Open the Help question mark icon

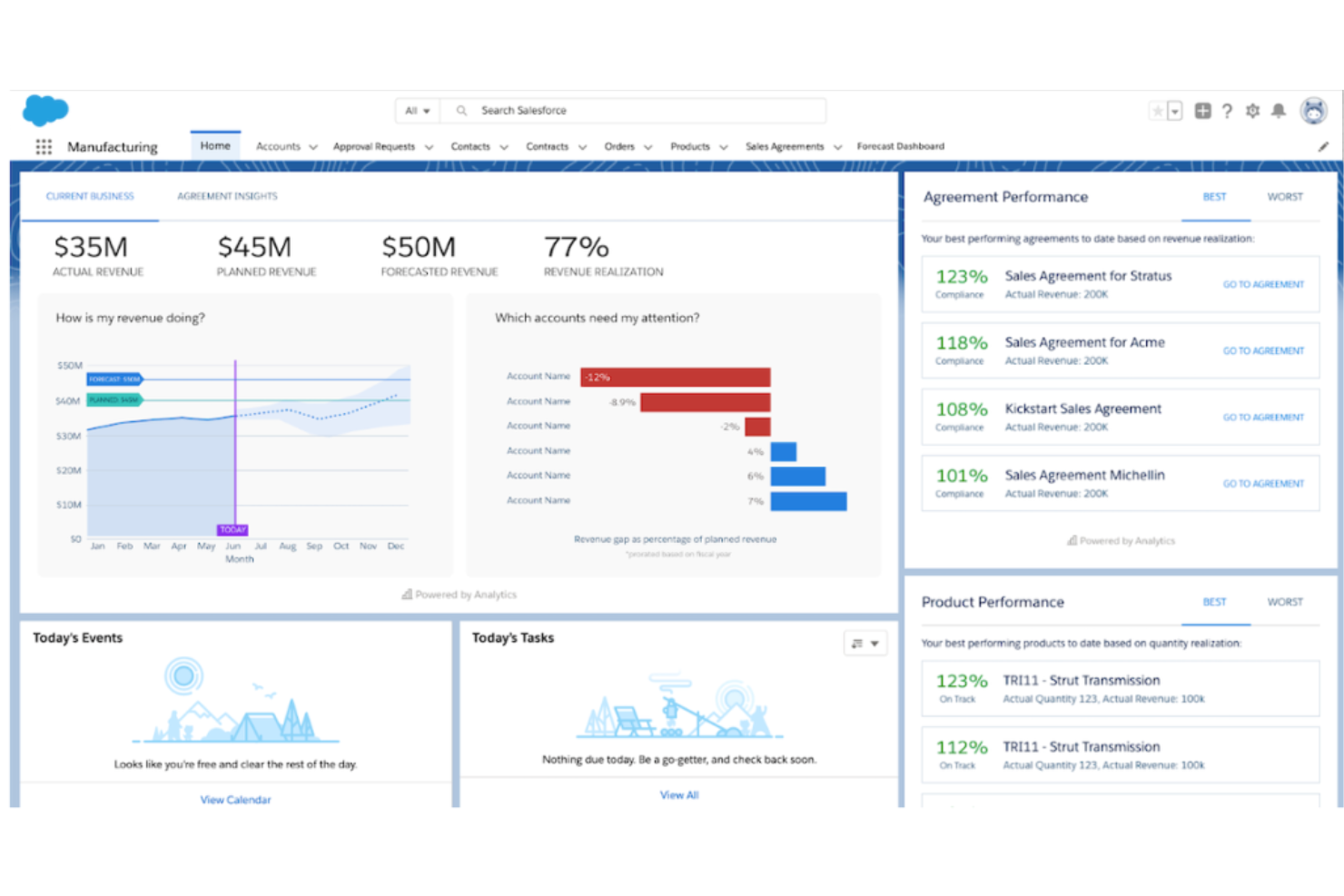point(1228,111)
